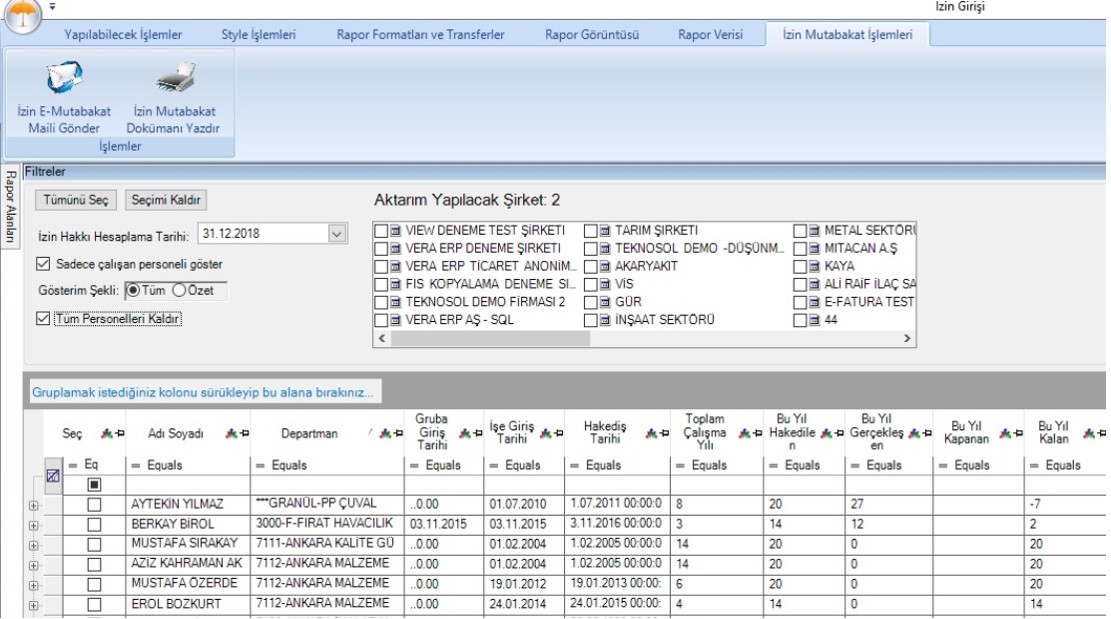Viewport: 1111px width, 619px height.
Task: Open the İzin Hakkı Hesaplama Tarihi dropdown
Action: pos(336,233)
